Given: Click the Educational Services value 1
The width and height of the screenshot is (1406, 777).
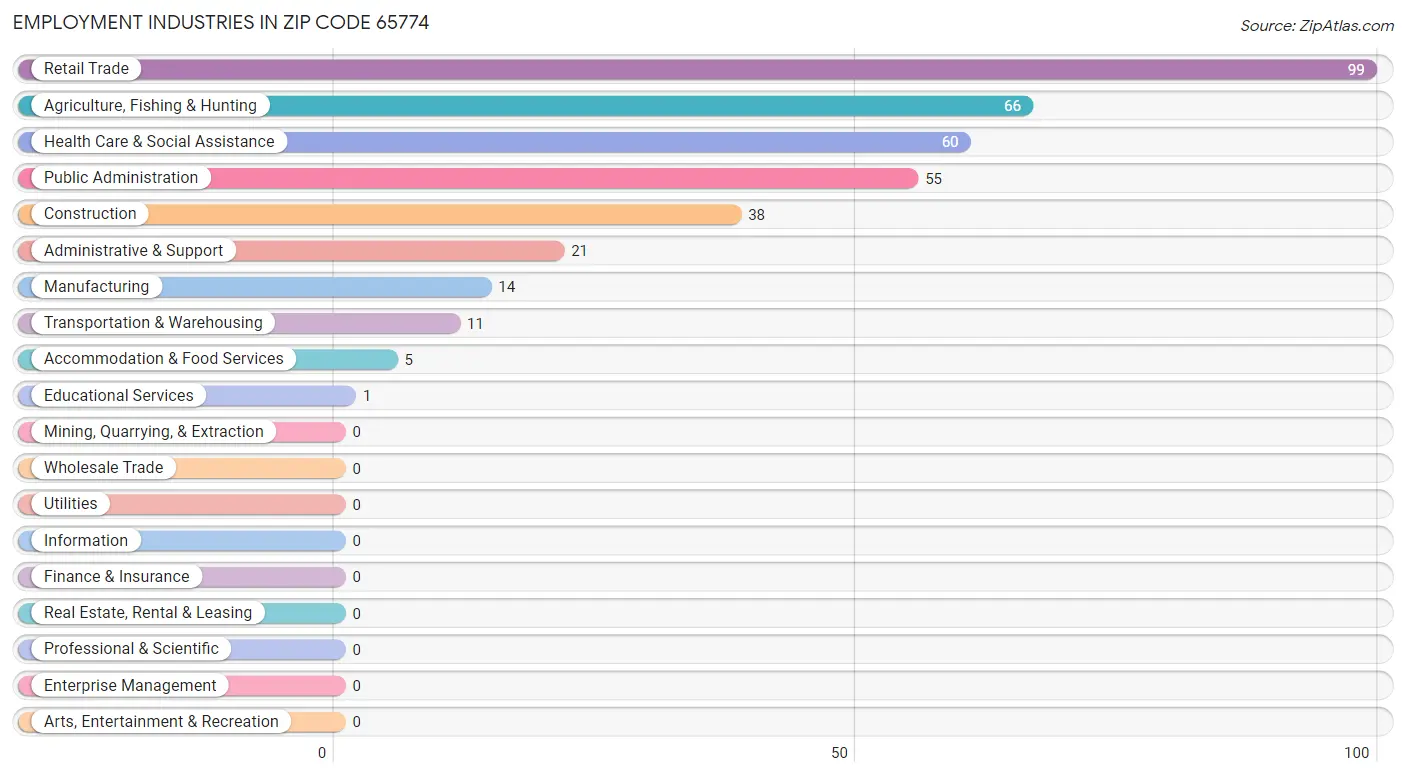Looking at the screenshot, I should pyautogui.click(x=367, y=396).
